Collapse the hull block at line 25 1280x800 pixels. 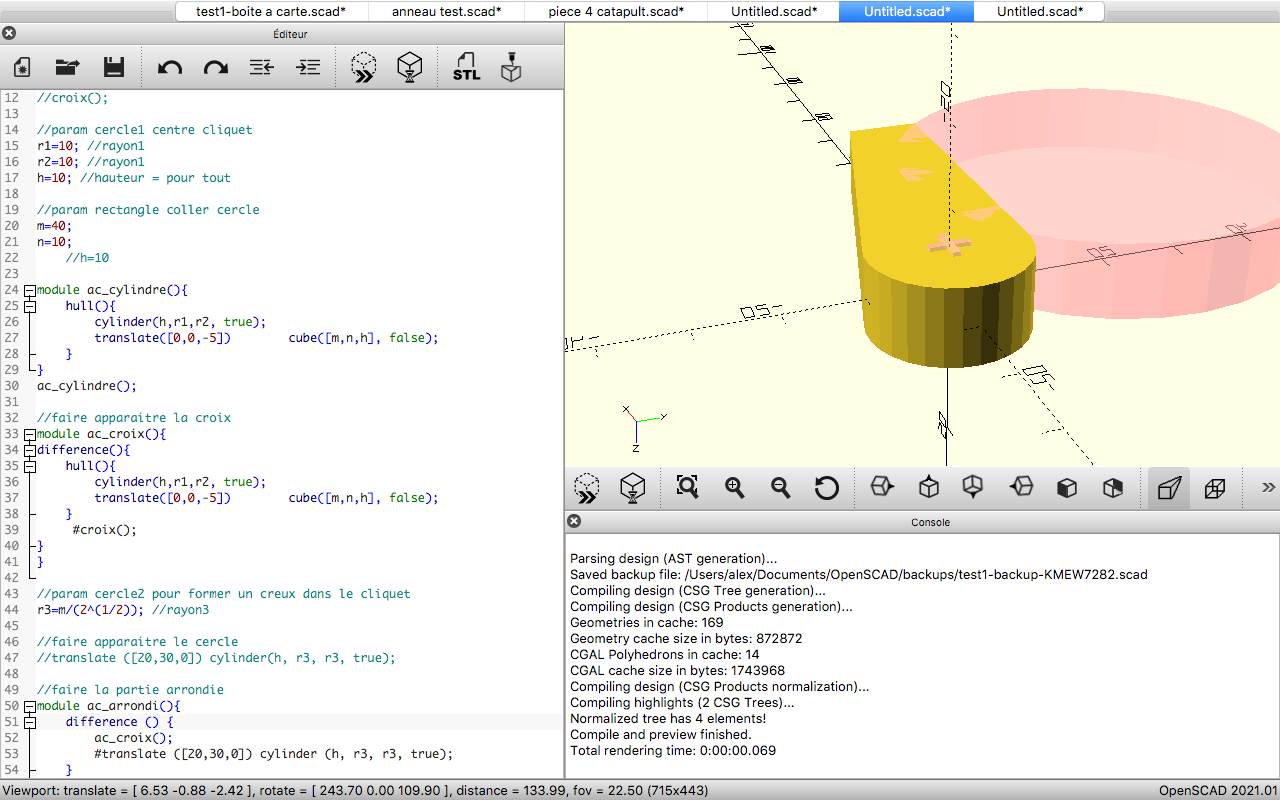[x=29, y=306]
